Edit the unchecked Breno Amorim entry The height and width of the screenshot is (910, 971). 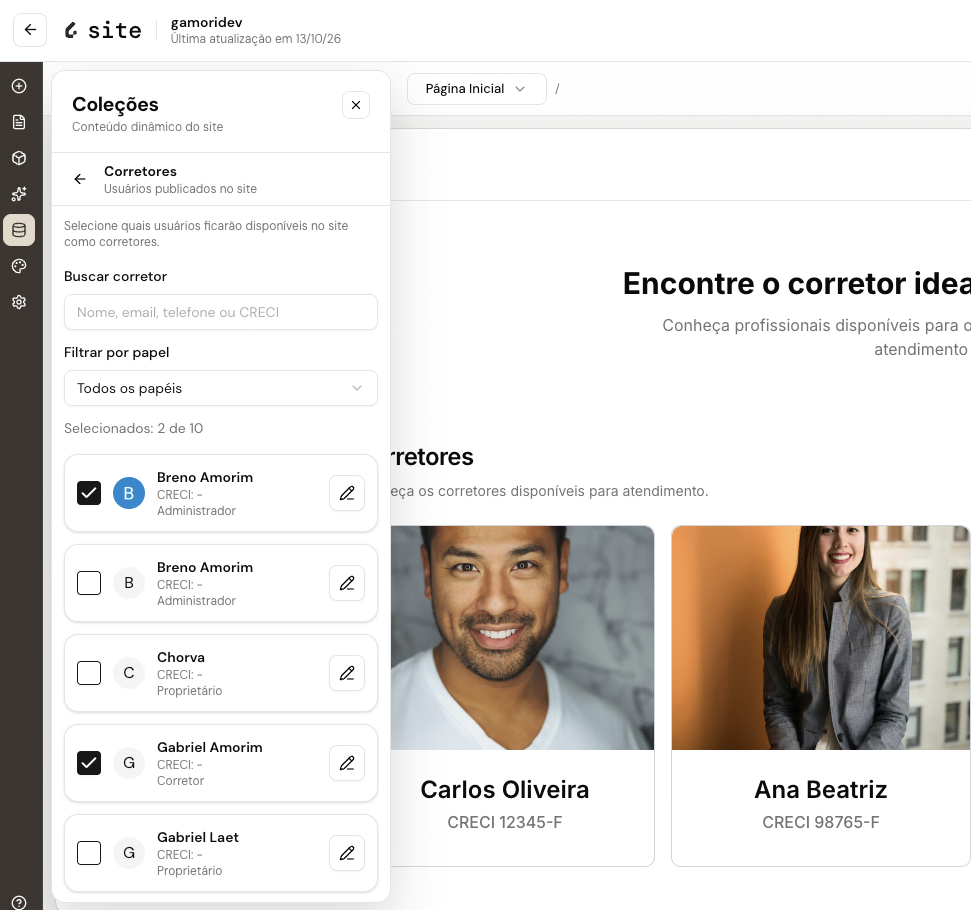(x=347, y=583)
